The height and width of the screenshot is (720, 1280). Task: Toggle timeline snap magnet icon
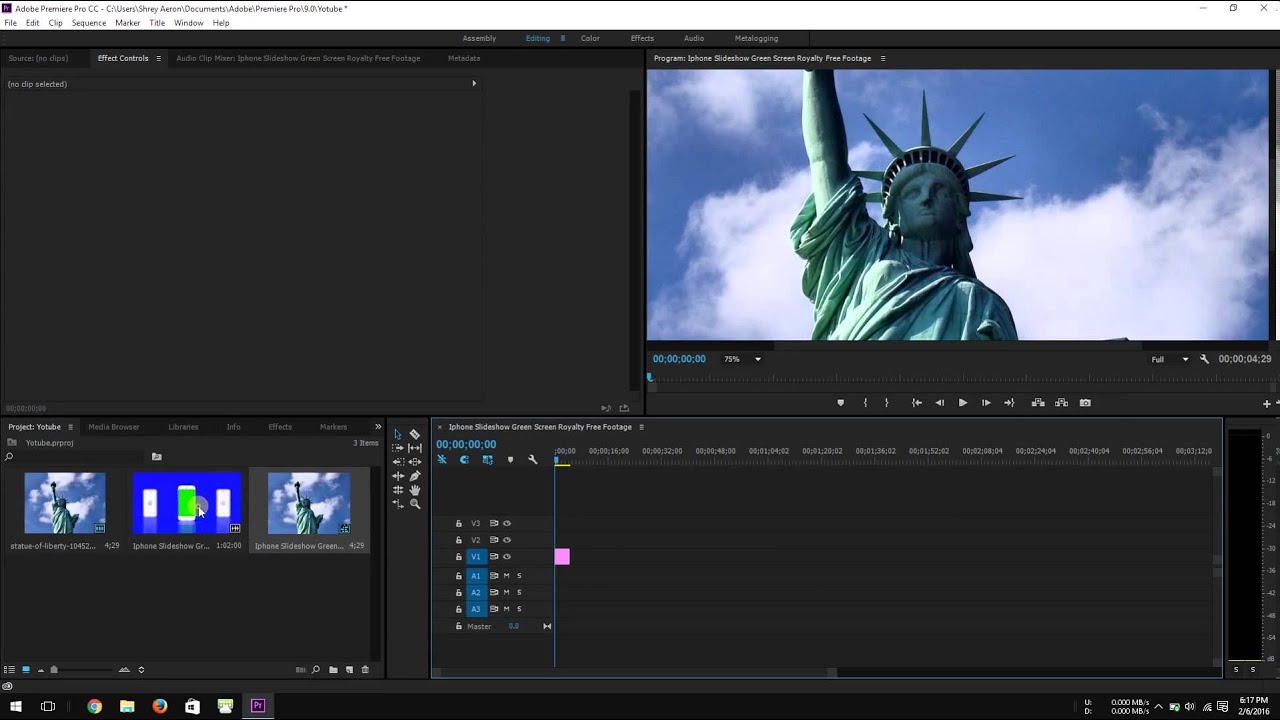465,460
